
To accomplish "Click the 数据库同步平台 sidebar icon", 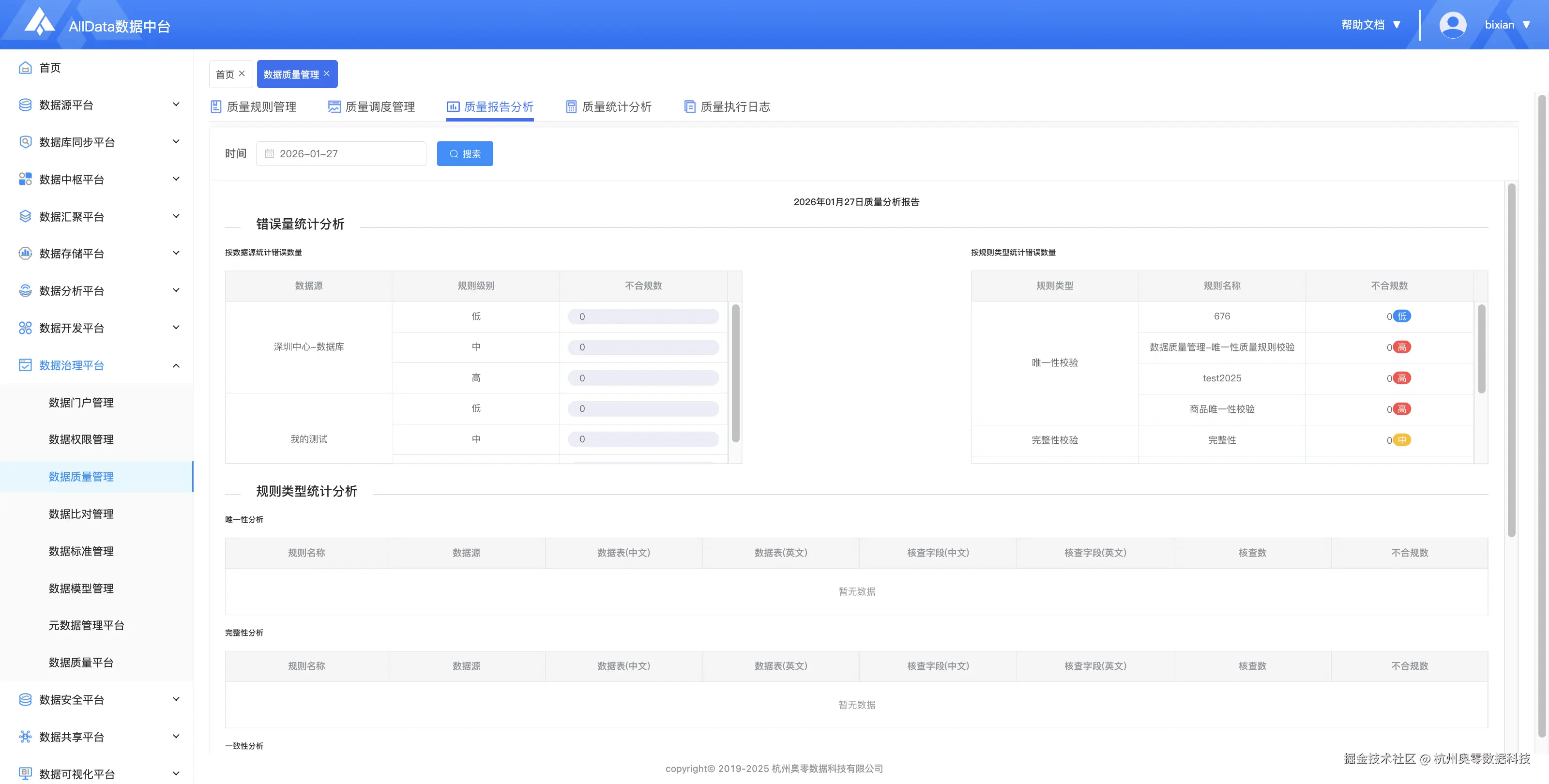I will click(x=25, y=142).
